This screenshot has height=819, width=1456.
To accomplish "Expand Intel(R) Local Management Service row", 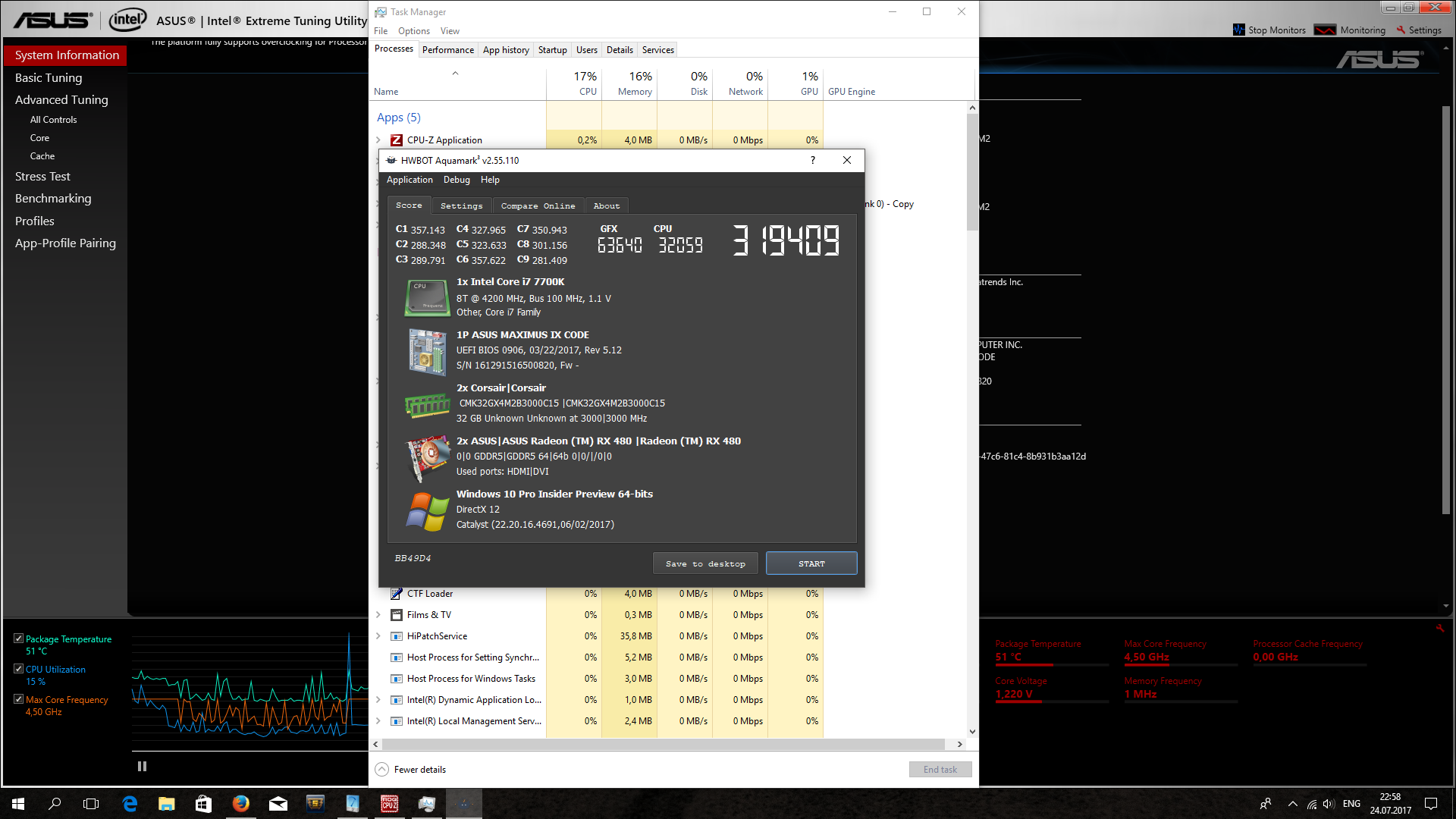I will click(x=378, y=721).
